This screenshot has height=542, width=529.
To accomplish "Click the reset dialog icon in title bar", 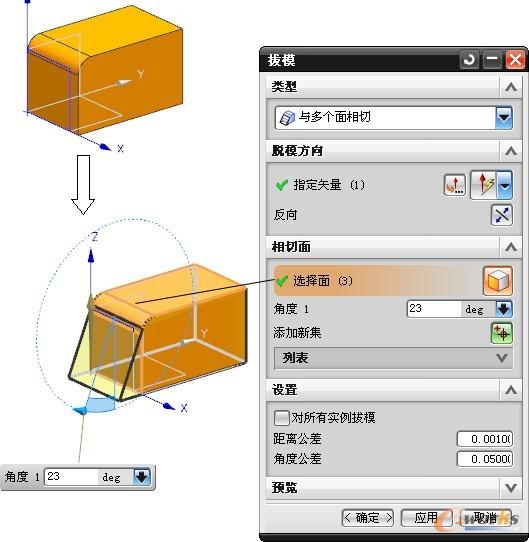I will [469, 60].
